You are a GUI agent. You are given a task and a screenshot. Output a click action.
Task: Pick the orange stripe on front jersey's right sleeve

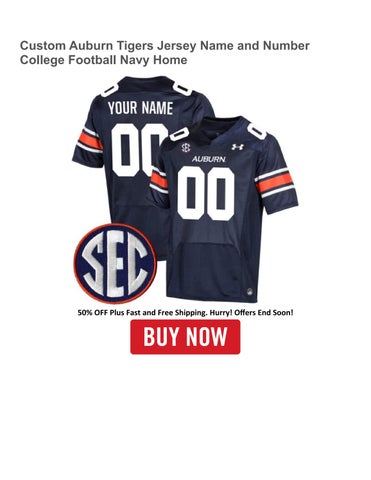pyautogui.click(x=275, y=183)
